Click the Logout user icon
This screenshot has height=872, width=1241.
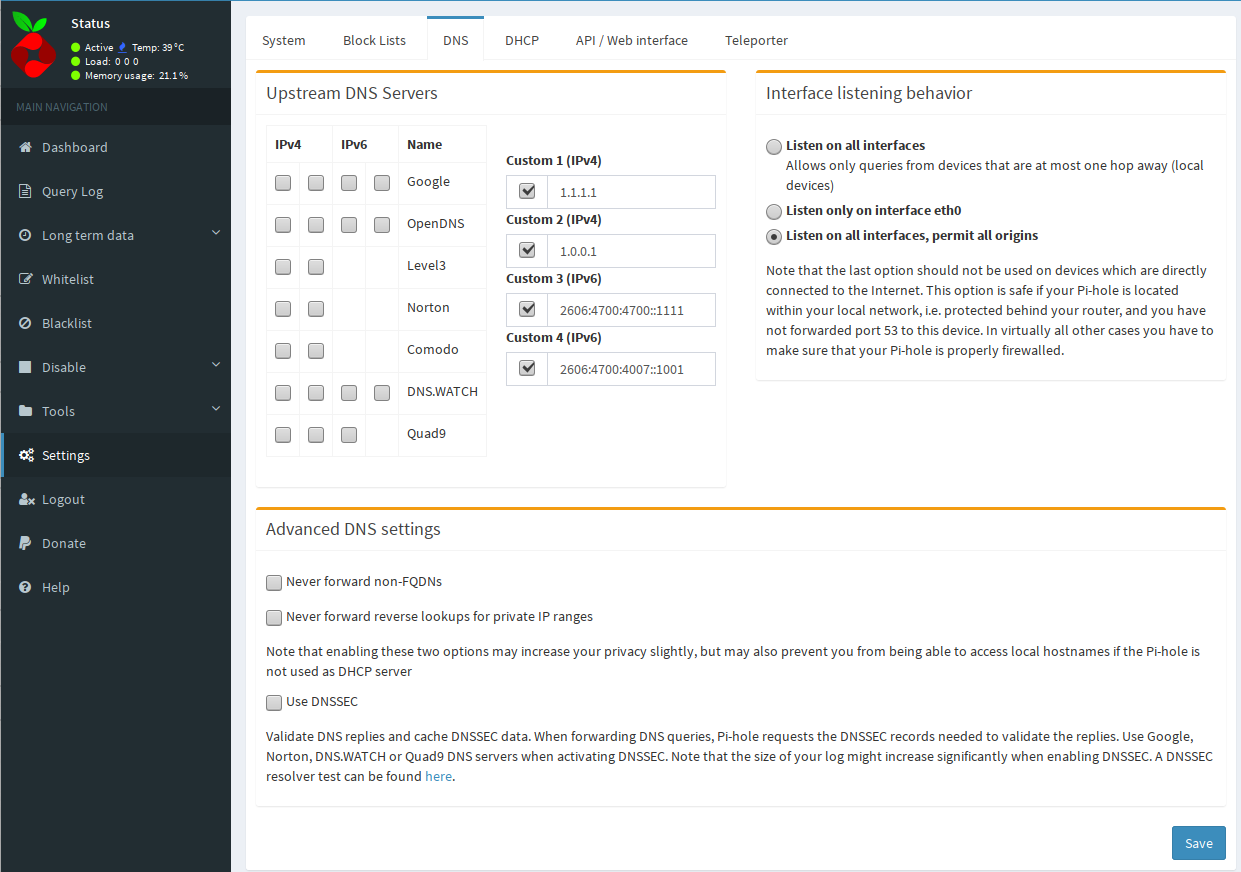pos(26,499)
